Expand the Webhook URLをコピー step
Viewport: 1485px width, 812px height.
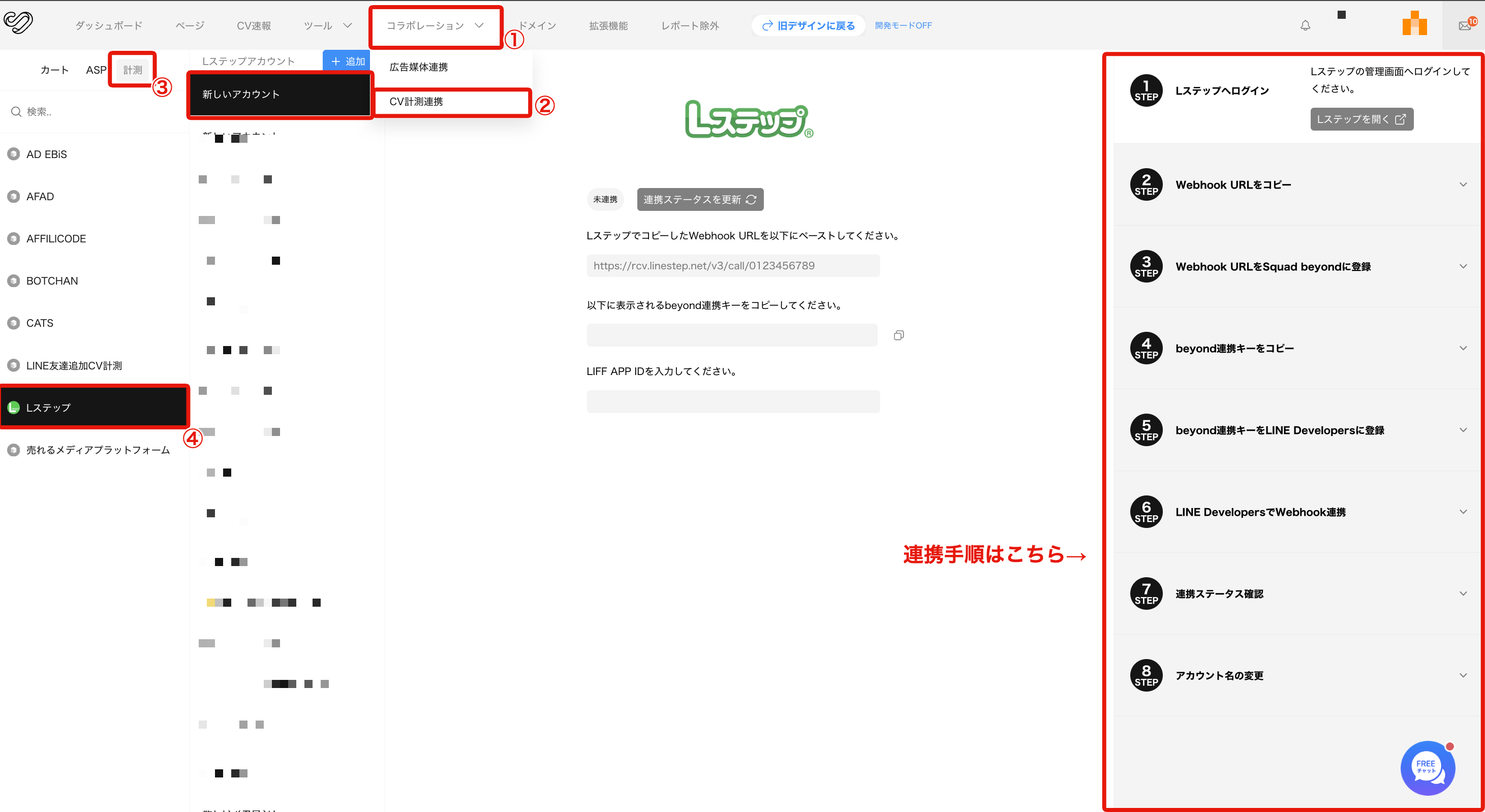click(1296, 184)
